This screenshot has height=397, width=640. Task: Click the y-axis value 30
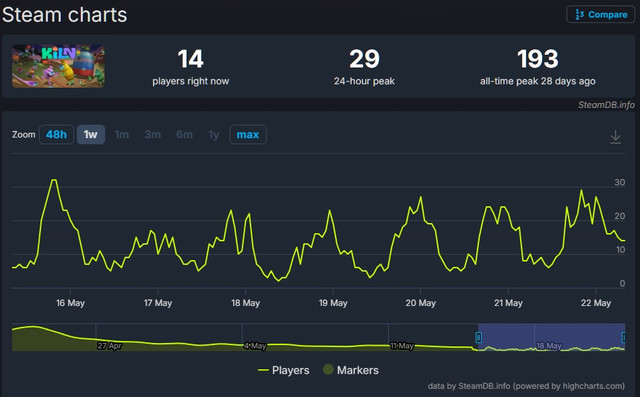[x=619, y=182]
